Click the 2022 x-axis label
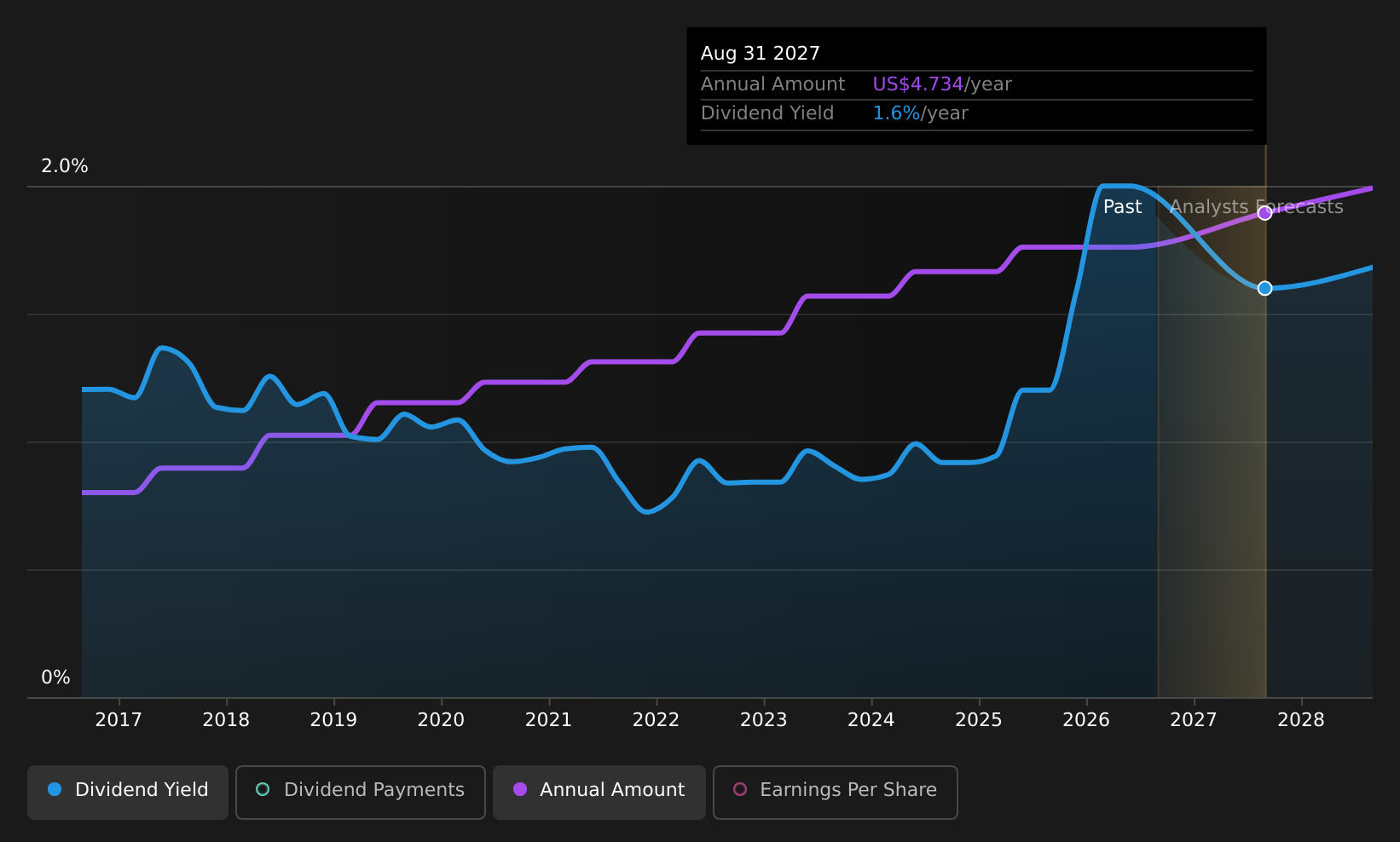 (656, 720)
